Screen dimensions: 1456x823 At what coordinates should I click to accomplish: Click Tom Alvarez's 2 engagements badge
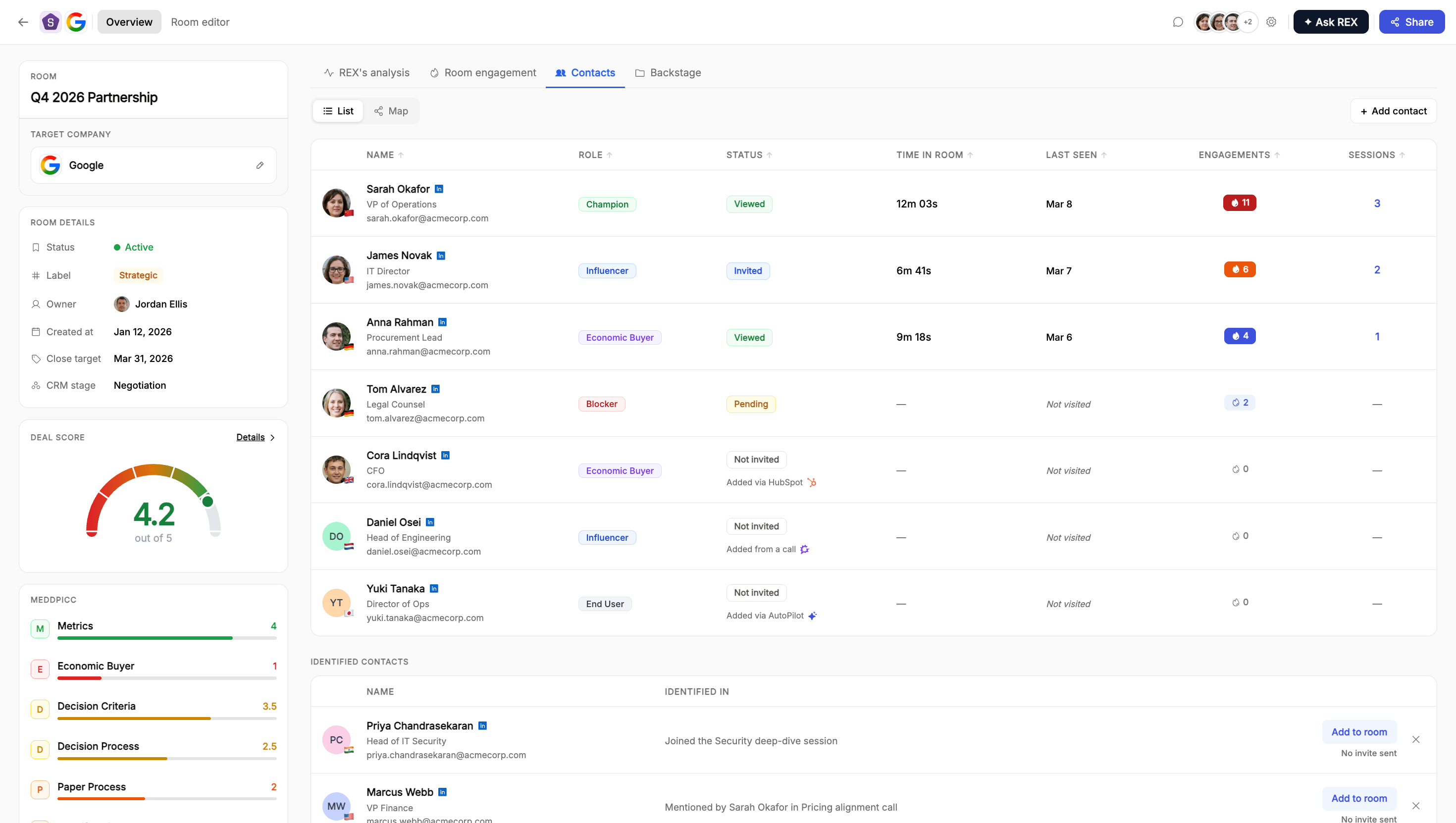1240,403
